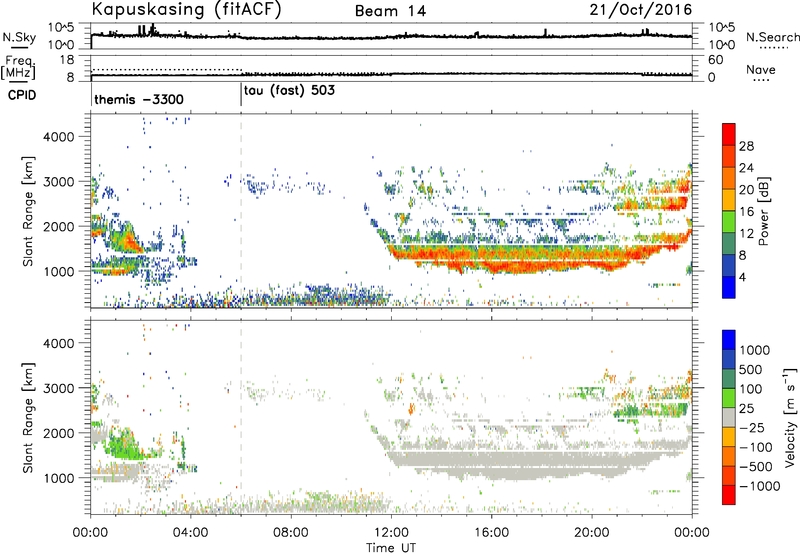Click the '4' tick on the power colorbar

742,277
